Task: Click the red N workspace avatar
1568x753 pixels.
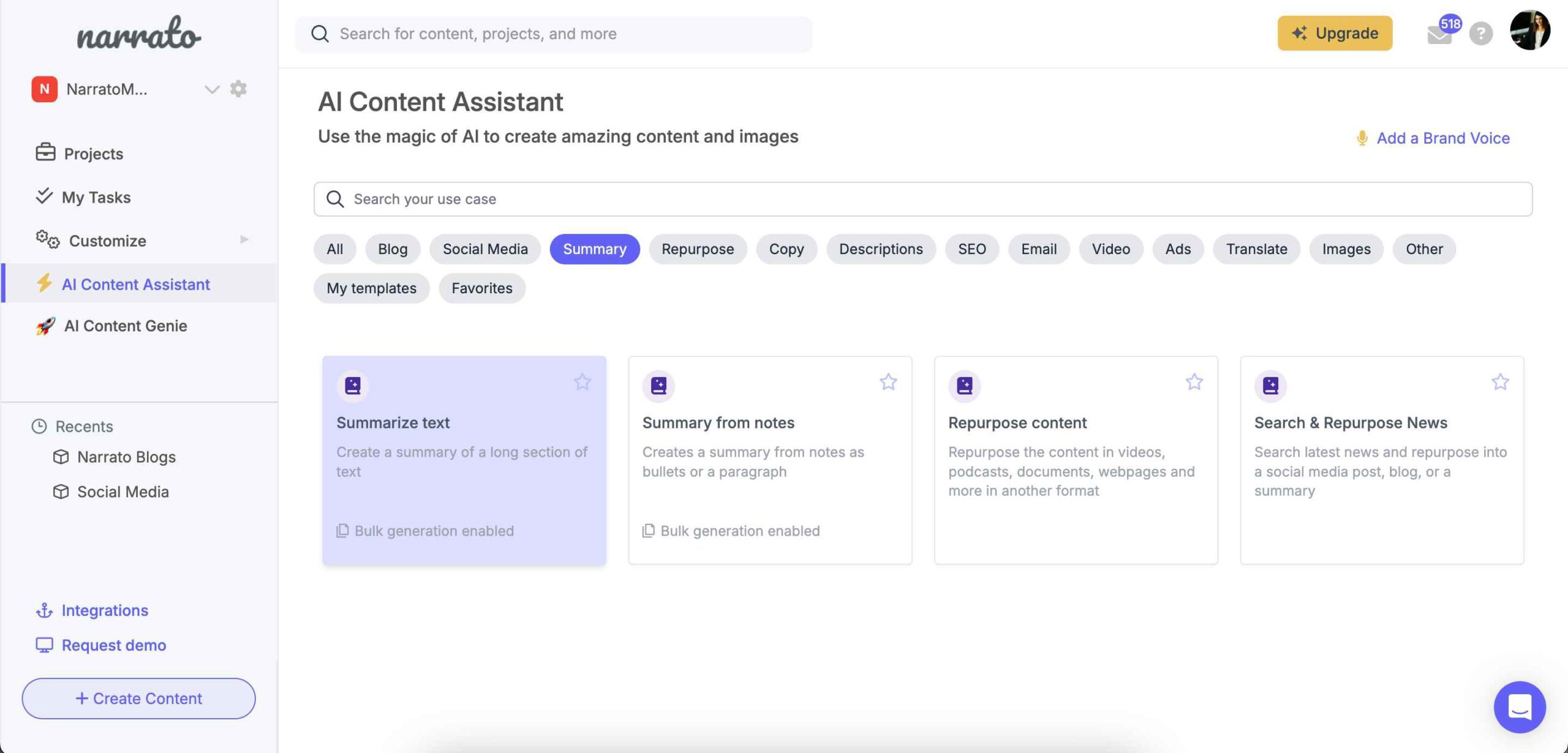Action: (45, 89)
